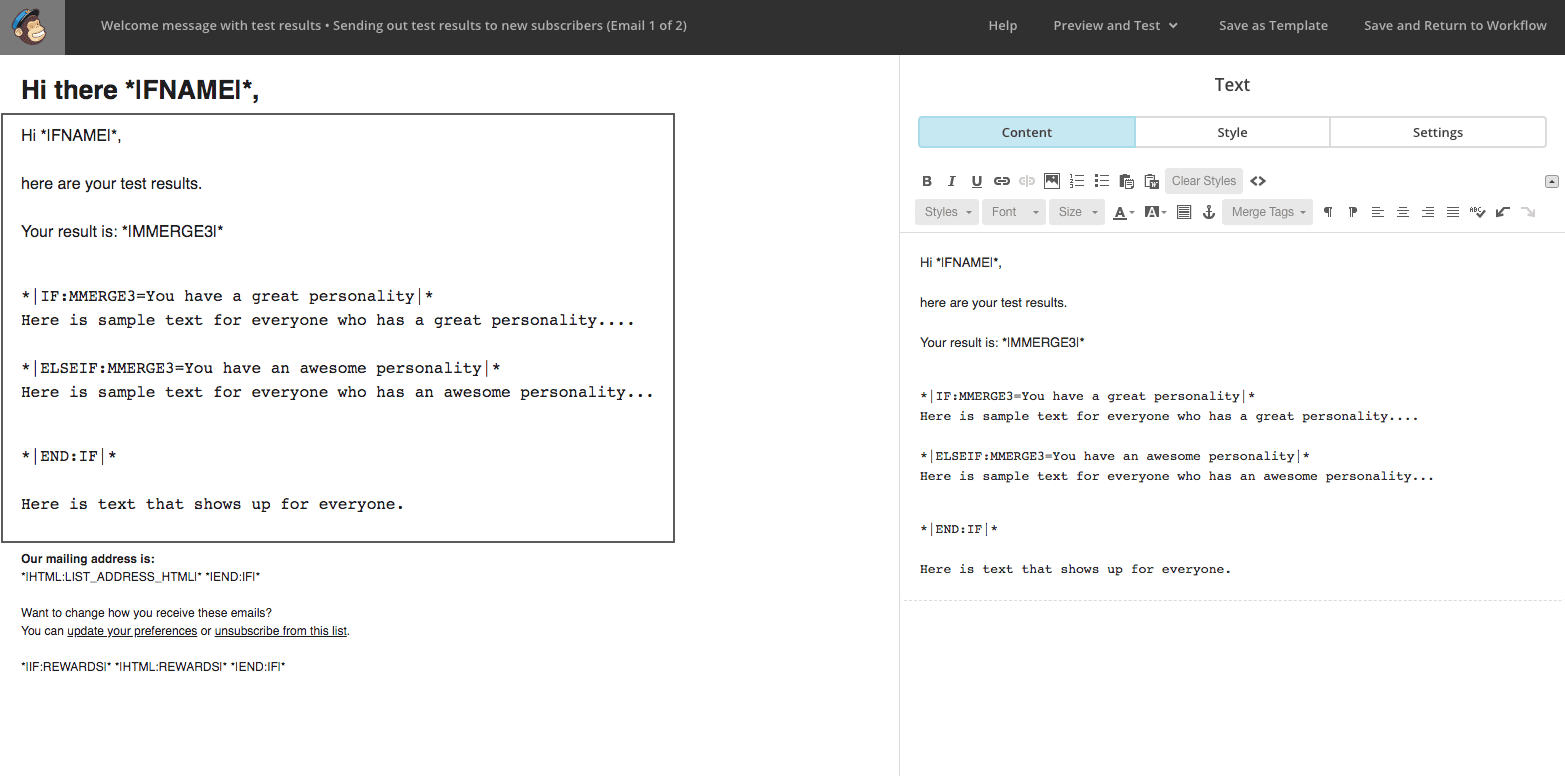The image size is (1565, 776).
Task: Apply italic formatting
Action: pos(952,181)
